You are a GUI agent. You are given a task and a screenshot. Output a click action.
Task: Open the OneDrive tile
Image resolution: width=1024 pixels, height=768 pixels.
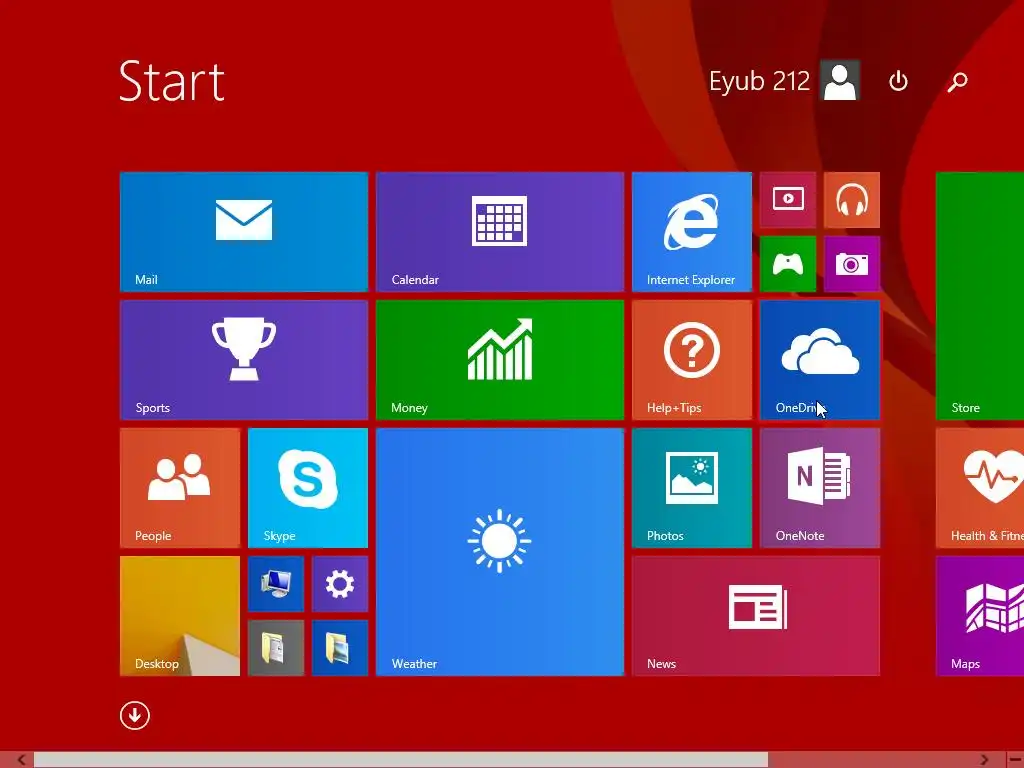click(820, 360)
